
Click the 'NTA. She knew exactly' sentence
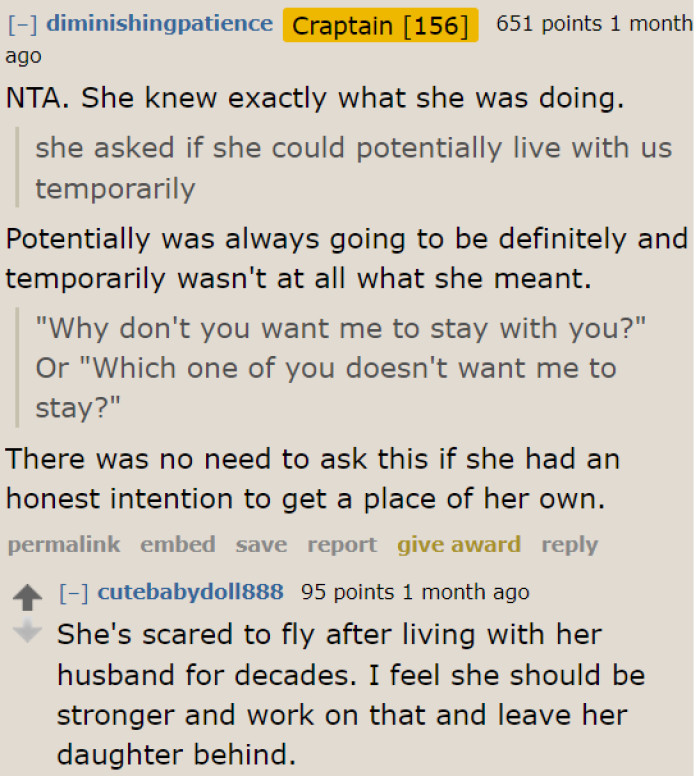click(x=315, y=98)
